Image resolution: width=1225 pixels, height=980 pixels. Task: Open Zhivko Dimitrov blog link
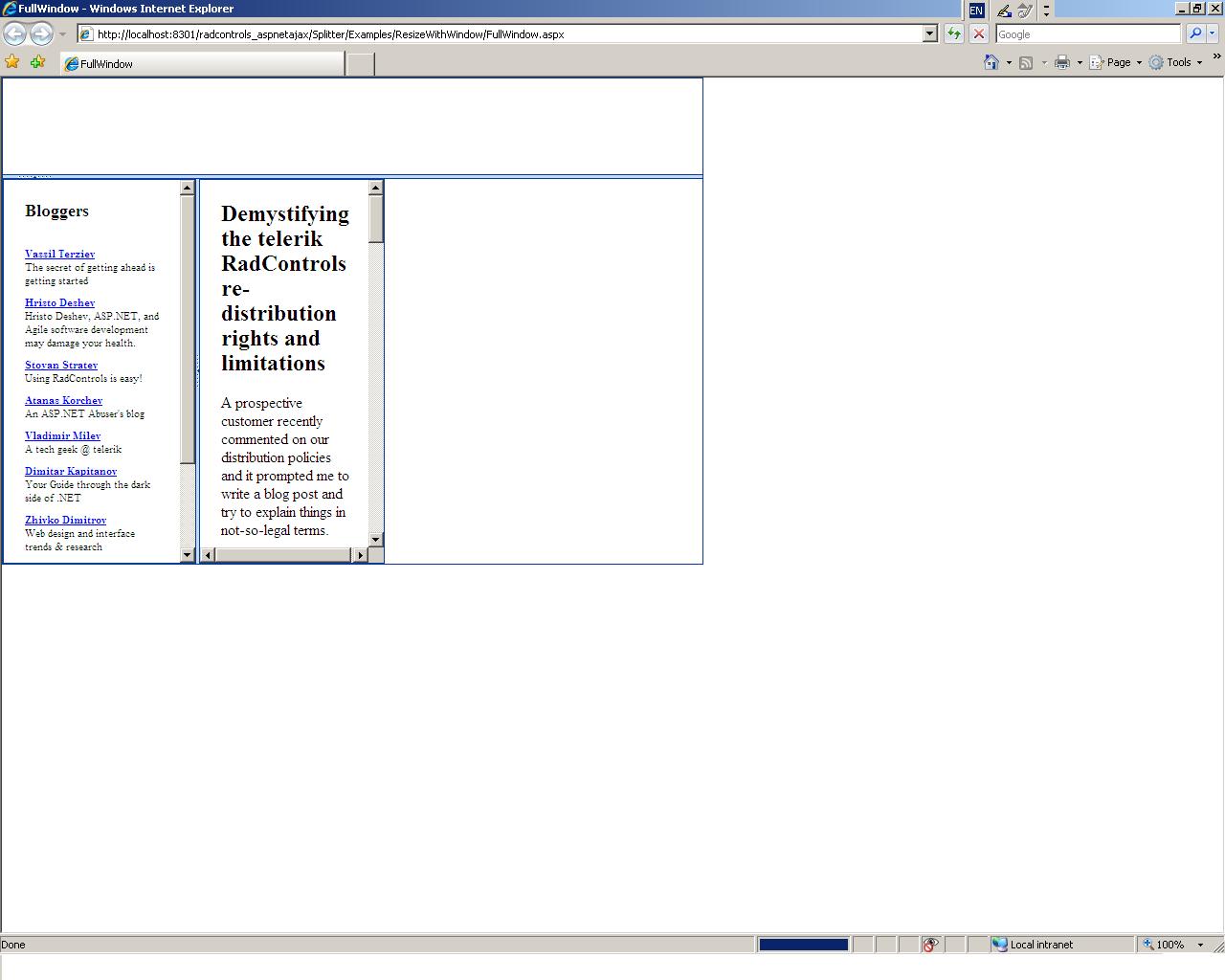coord(65,520)
